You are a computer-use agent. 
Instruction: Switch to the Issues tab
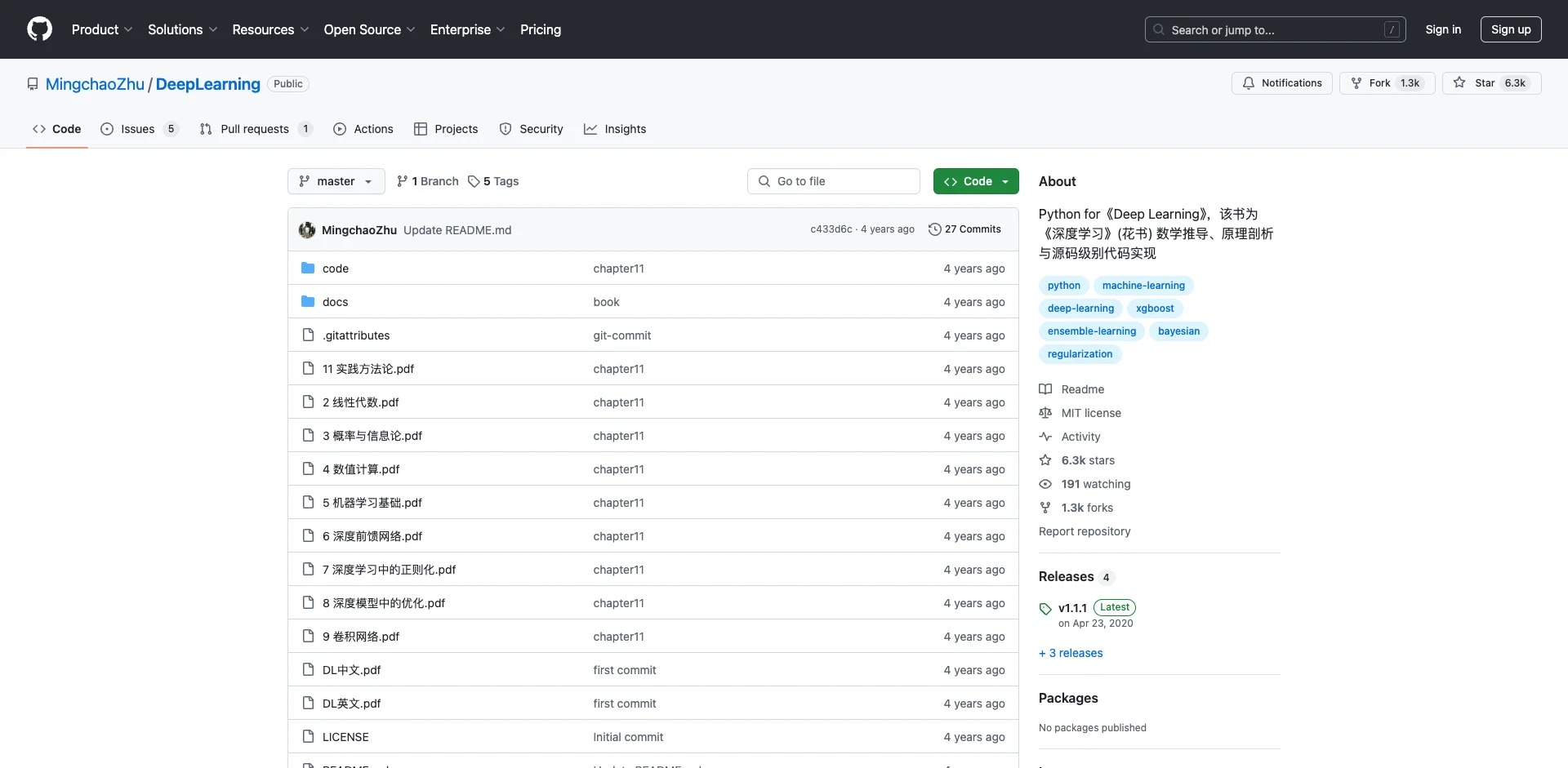pos(139,129)
